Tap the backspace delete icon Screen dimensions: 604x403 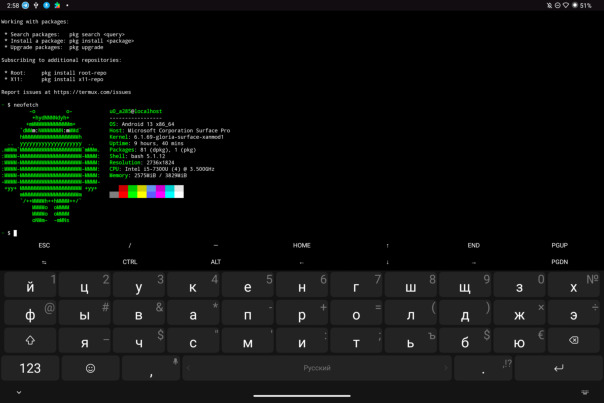[571, 341]
